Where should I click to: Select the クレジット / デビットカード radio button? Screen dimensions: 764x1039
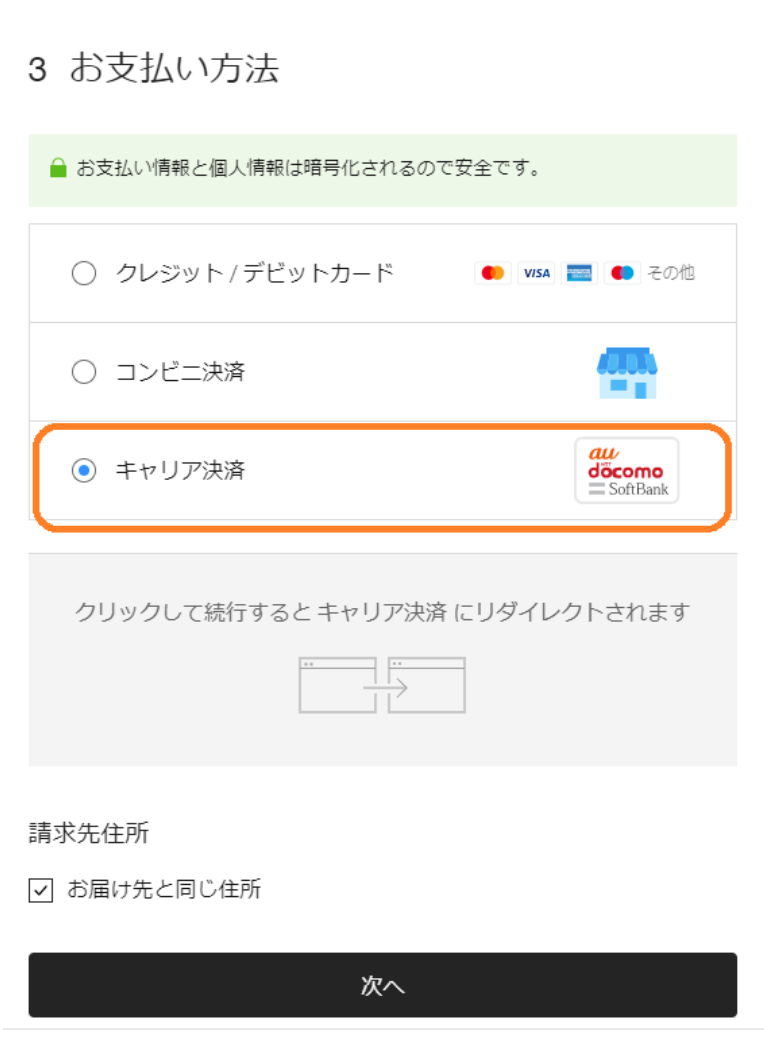84,273
